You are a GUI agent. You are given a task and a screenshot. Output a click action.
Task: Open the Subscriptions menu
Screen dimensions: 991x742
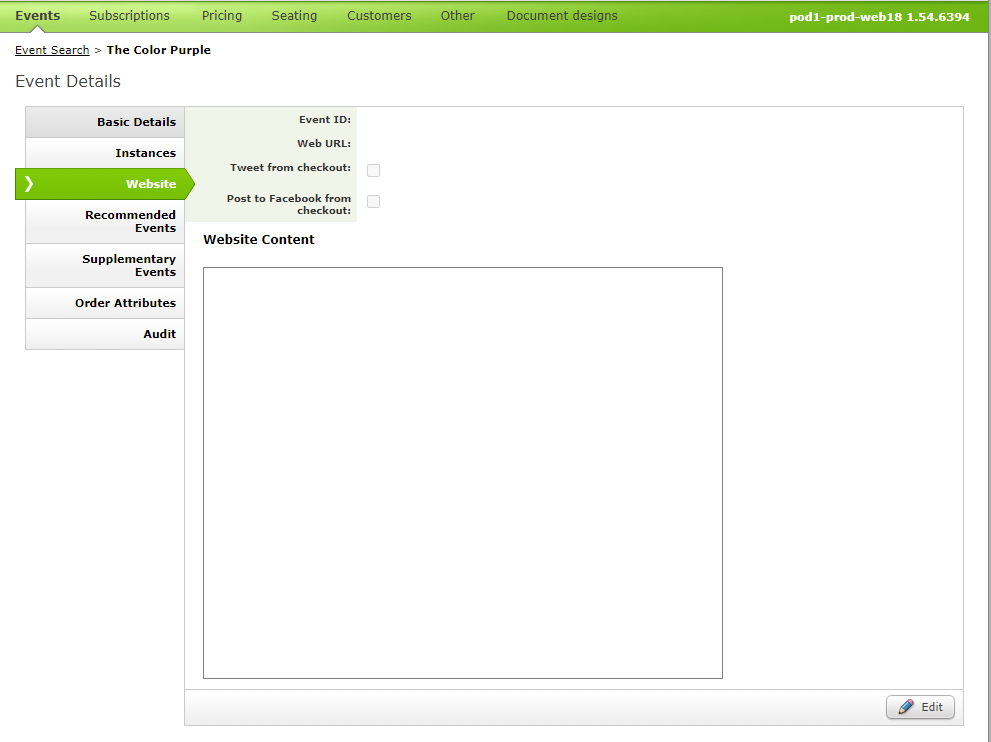tap(129, 16)
